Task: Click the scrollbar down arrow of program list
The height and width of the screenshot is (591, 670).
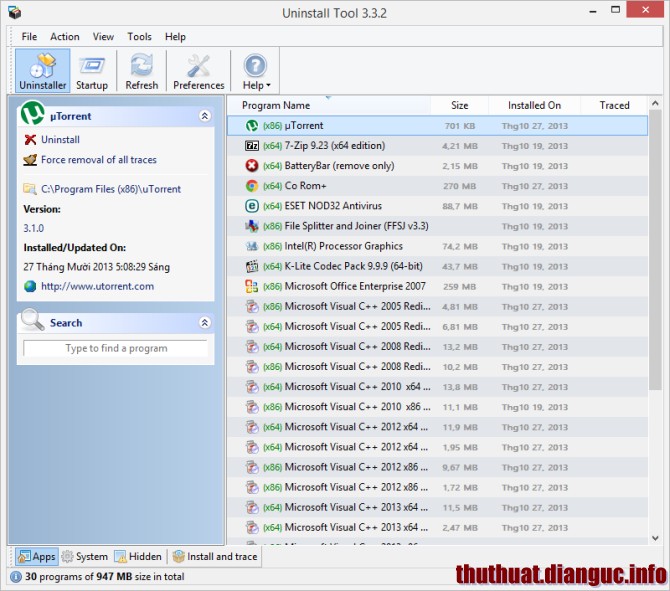Action: pyautogui.click(x=655, y=538)
